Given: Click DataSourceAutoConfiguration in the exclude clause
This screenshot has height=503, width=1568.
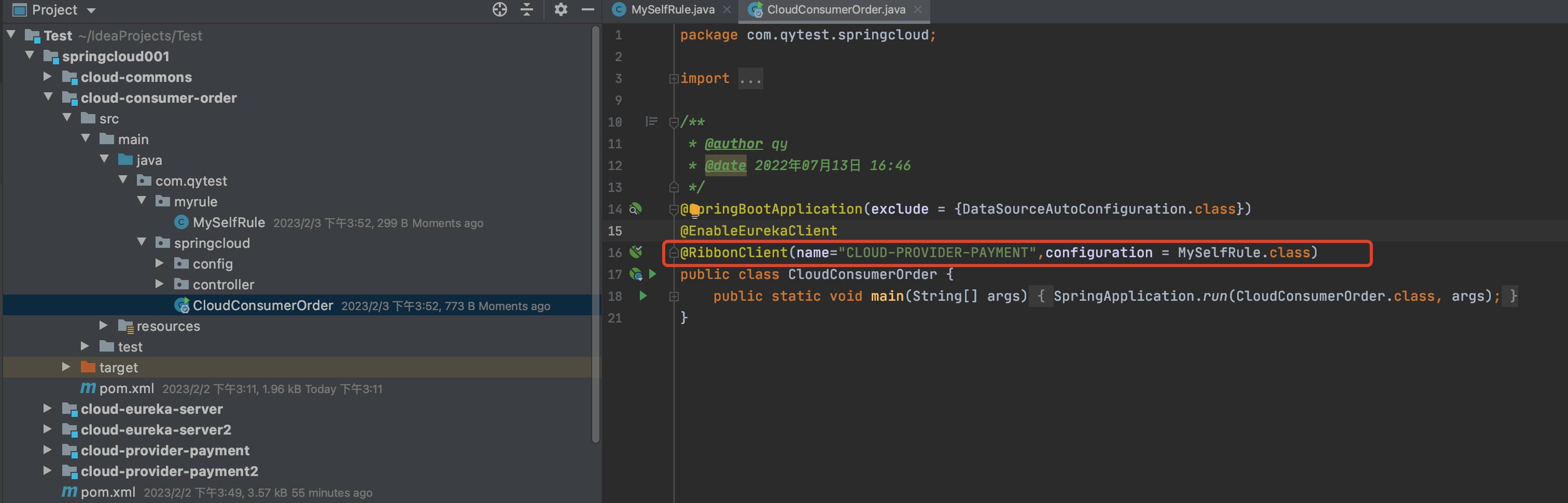Looking at the screenshot, I should [1074, 209].
